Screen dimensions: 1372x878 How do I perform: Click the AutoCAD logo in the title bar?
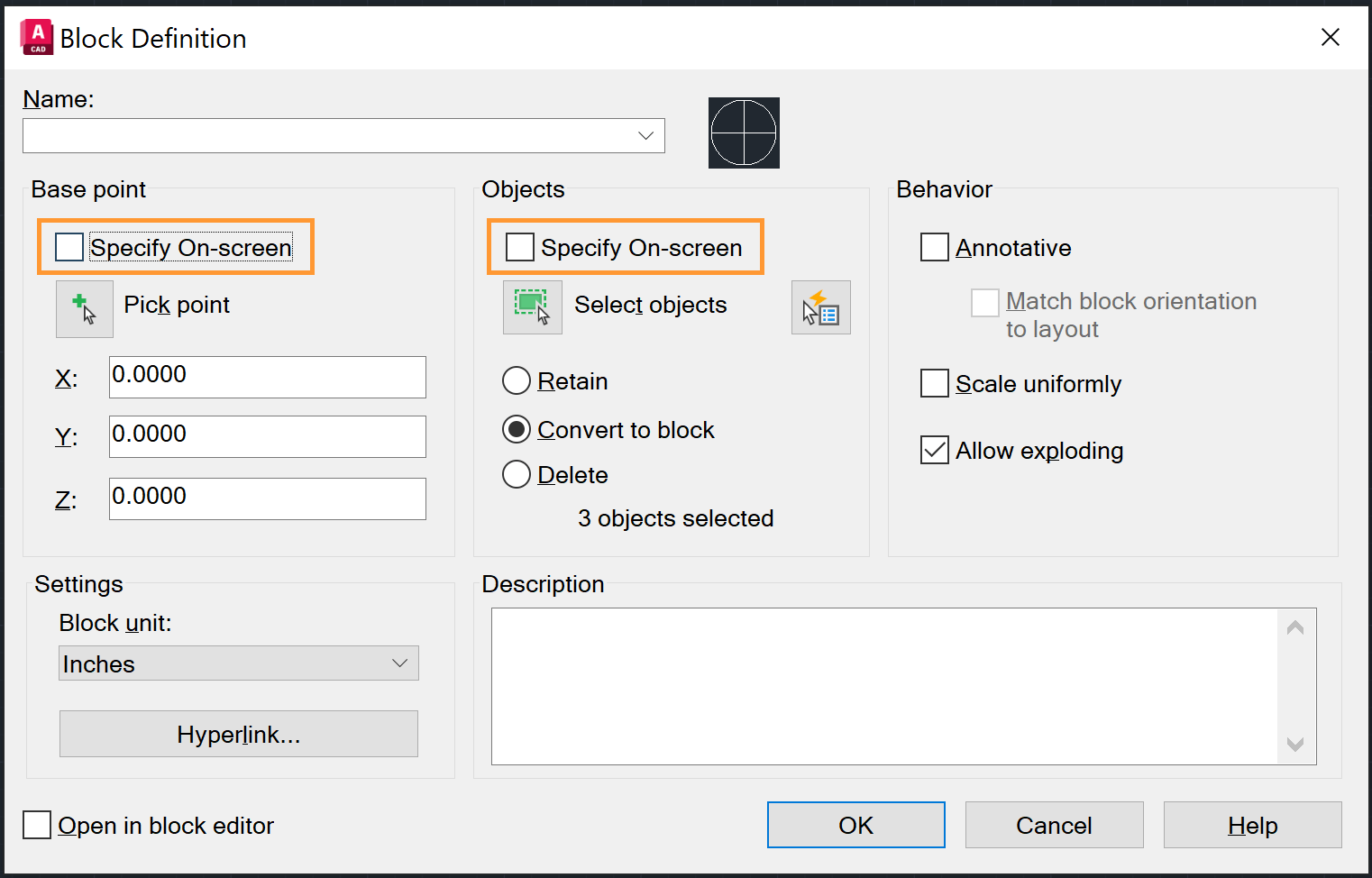tap(36, 38)
